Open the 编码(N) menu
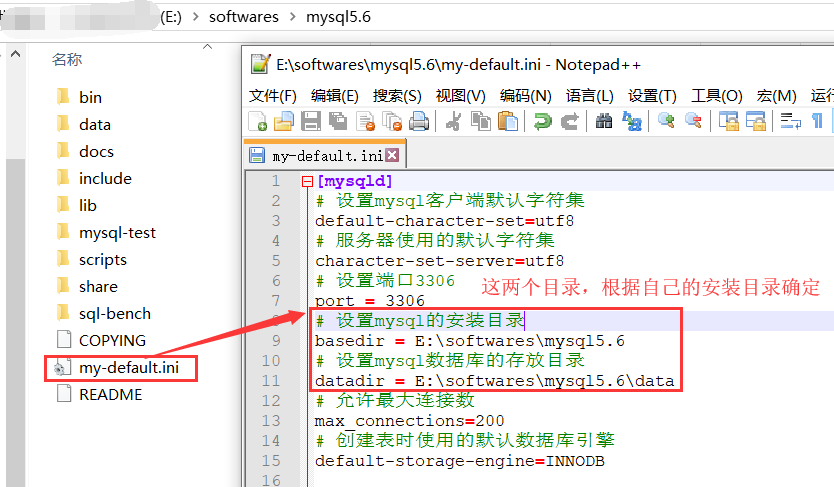This screenshot has height=487, width=834. 526,96
